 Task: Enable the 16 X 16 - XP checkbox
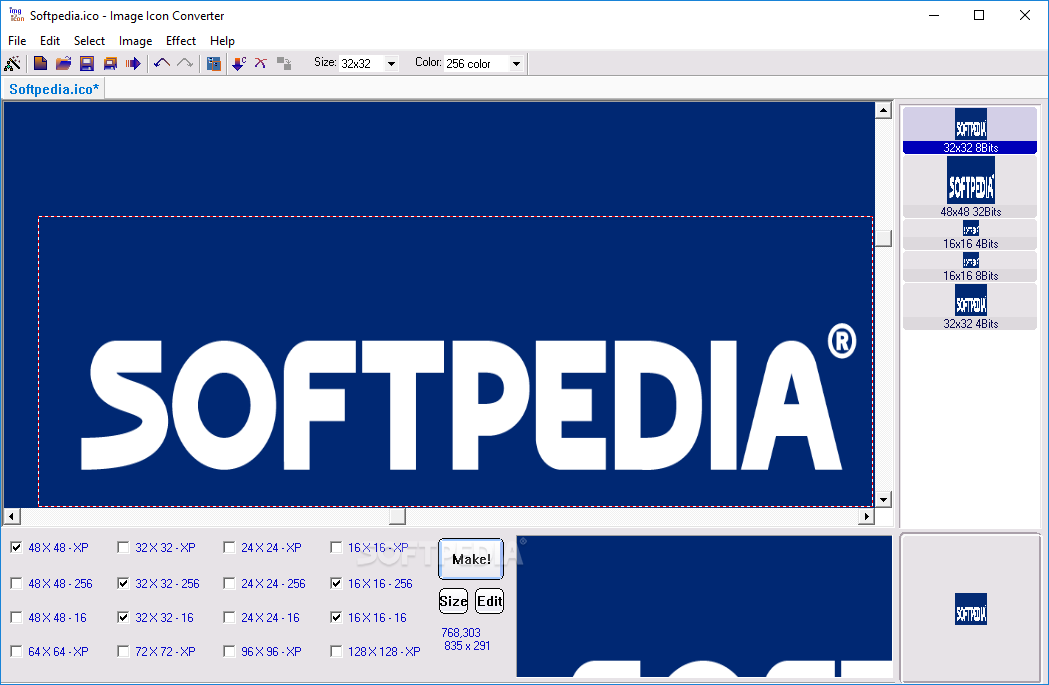pos(336,548)
